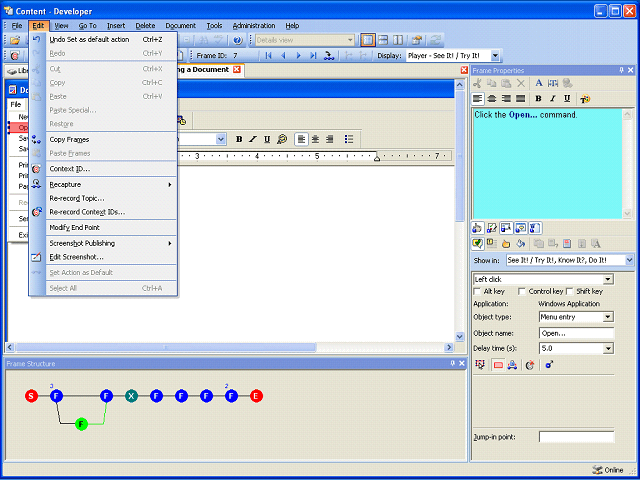Choose Re-record Context IDs... entry
The image size is (640, 480).
coord(103,212)
